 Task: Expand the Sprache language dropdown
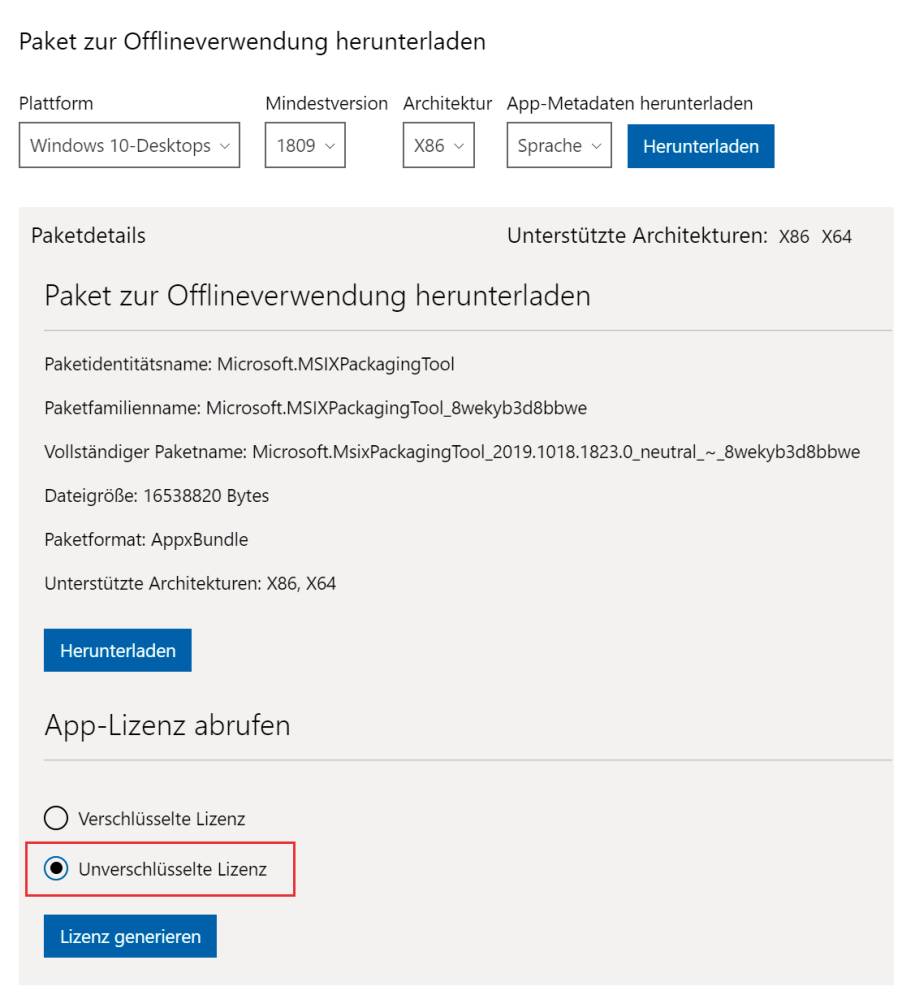click(x=559, y=145)
